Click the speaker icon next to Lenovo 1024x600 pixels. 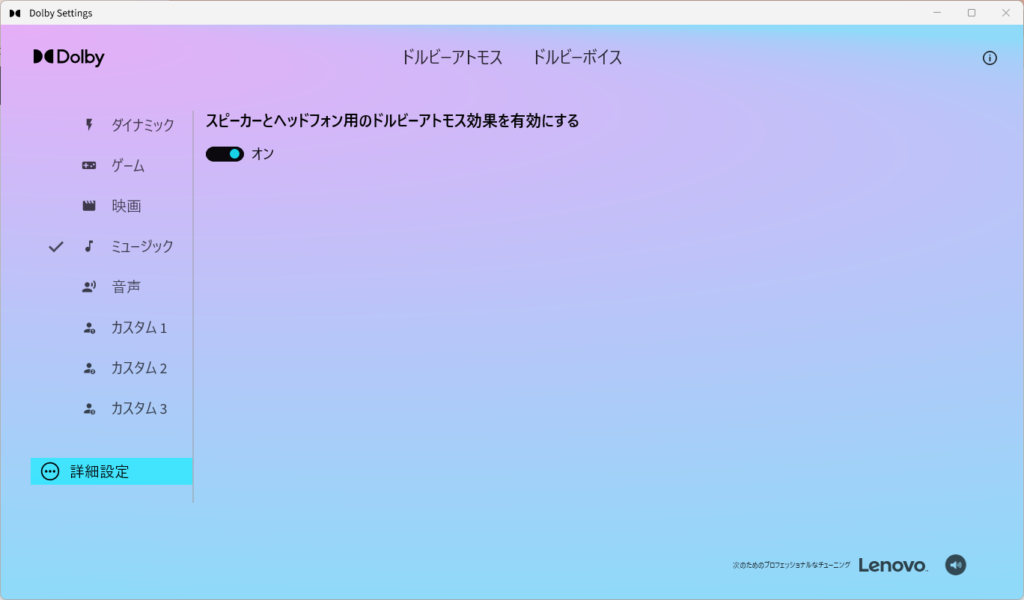[955, 565]
